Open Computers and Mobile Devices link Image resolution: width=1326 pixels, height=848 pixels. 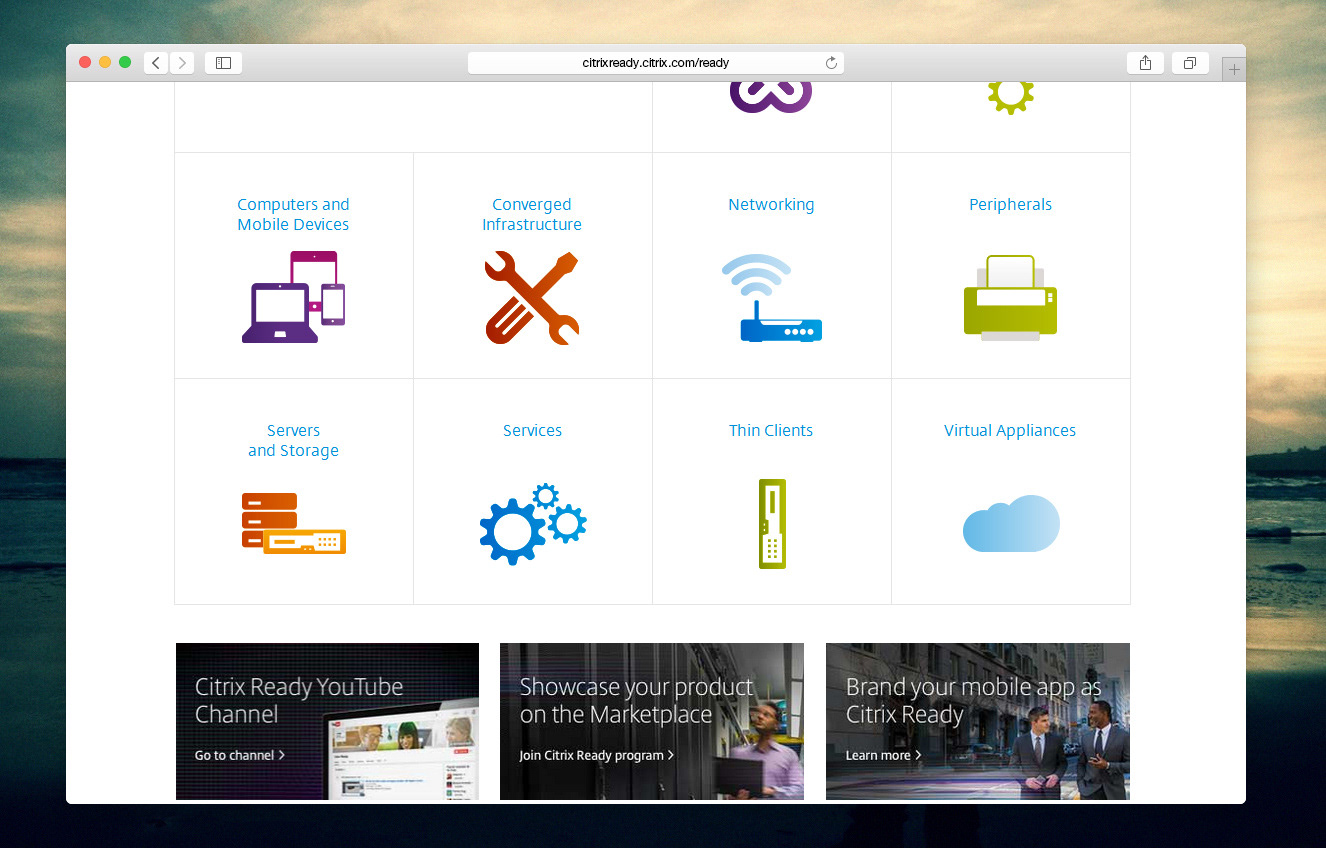click(293, 214)
